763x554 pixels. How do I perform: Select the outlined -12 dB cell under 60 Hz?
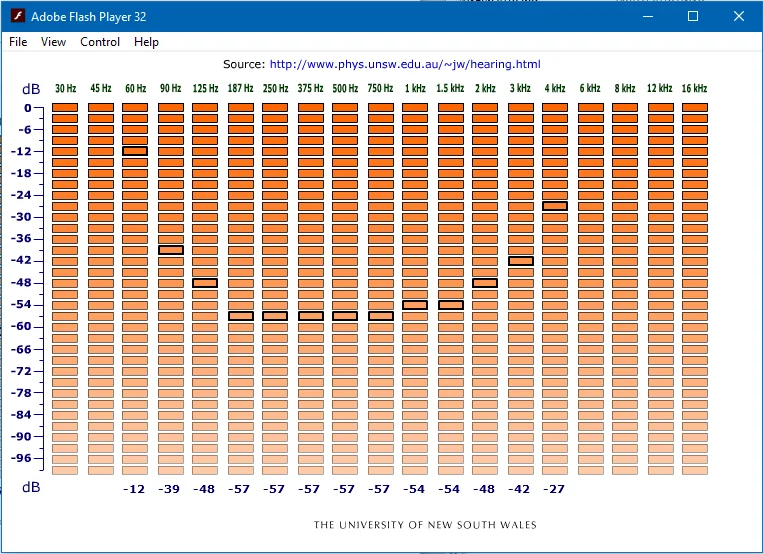pyautogui.click(x=135, y=151)
